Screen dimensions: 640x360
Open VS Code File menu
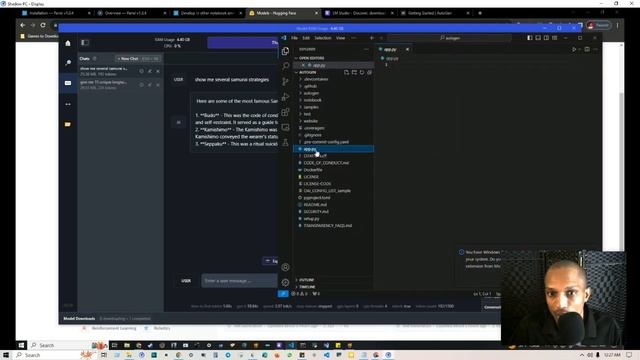pyautogui.click(x=294, y=38)
